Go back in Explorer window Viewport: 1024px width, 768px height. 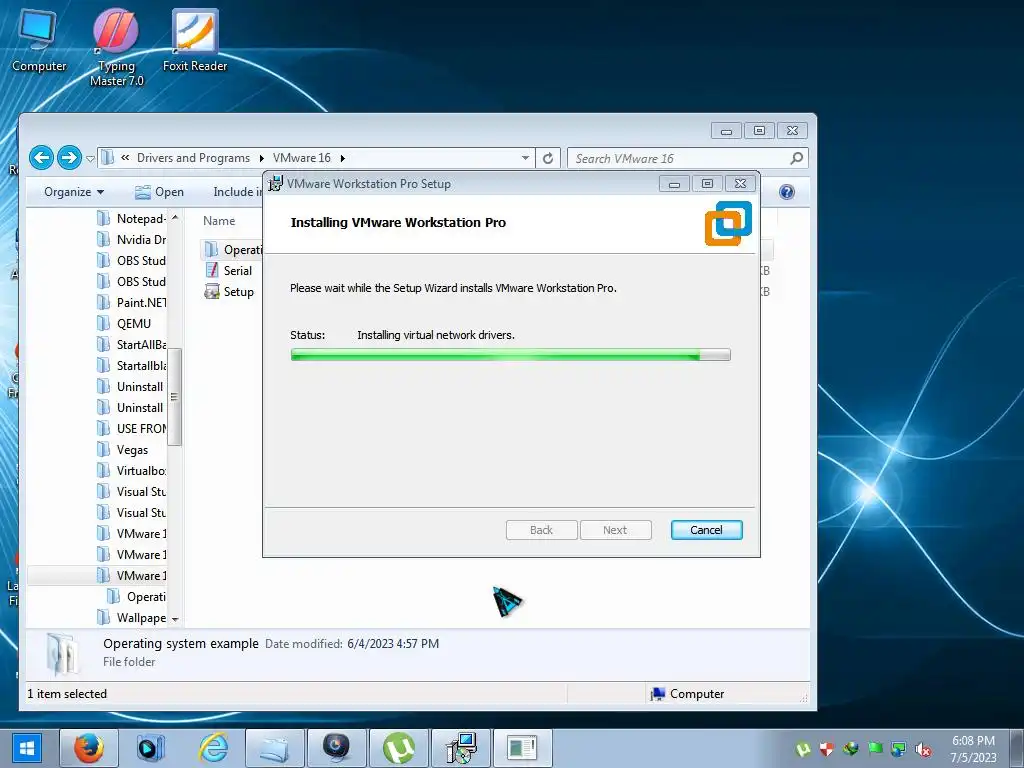tap(41, 157)
